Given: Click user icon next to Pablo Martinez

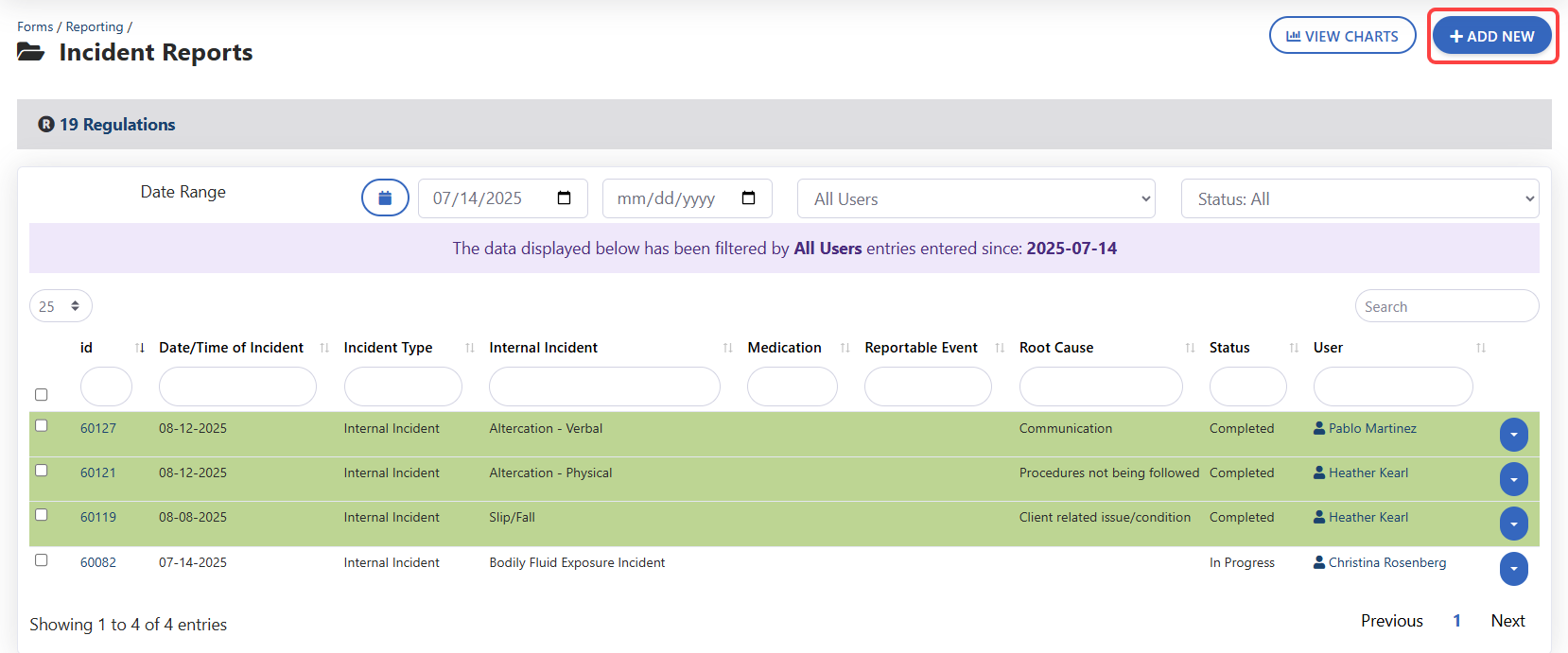Looking at the screenshot, I should tap(1318, 428).
